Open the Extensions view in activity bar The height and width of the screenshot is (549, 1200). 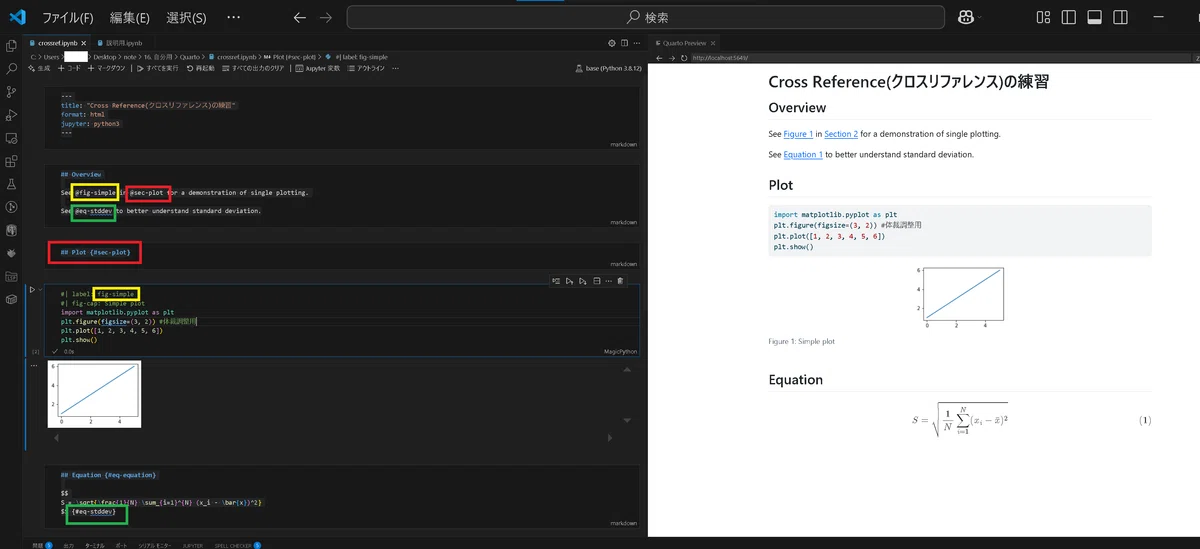(x=12, y=161)
